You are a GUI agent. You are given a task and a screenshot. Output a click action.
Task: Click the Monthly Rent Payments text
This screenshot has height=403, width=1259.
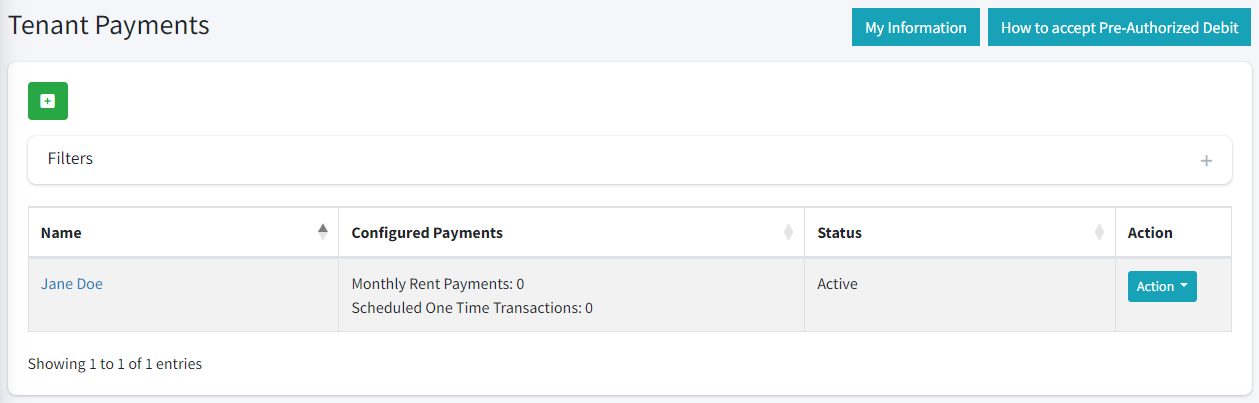click(x=438, y=284)
